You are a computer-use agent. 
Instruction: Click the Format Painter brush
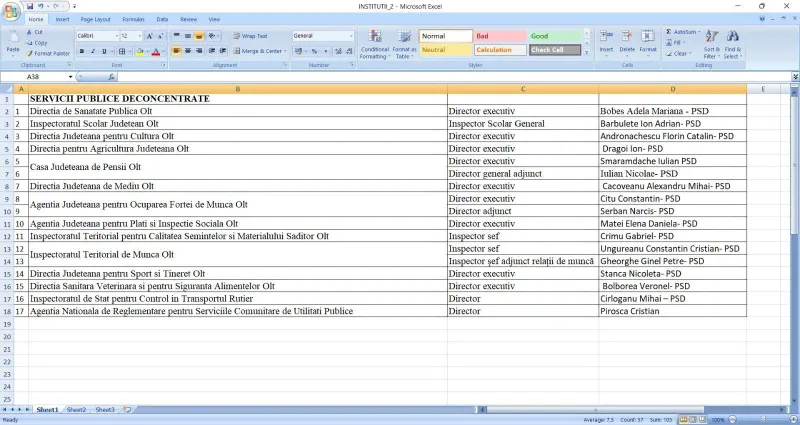click(x=30, y=54)
